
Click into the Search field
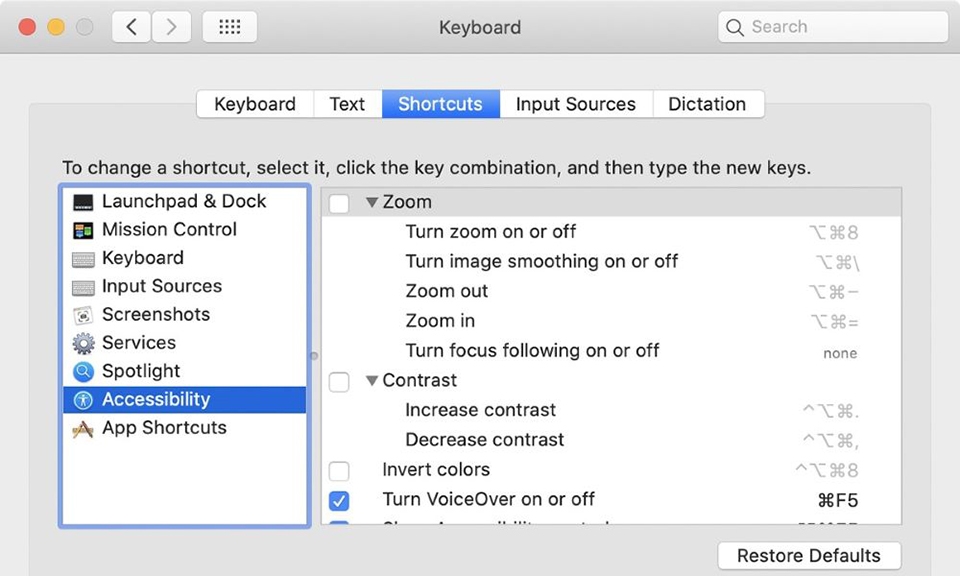[x=833, y=27]
